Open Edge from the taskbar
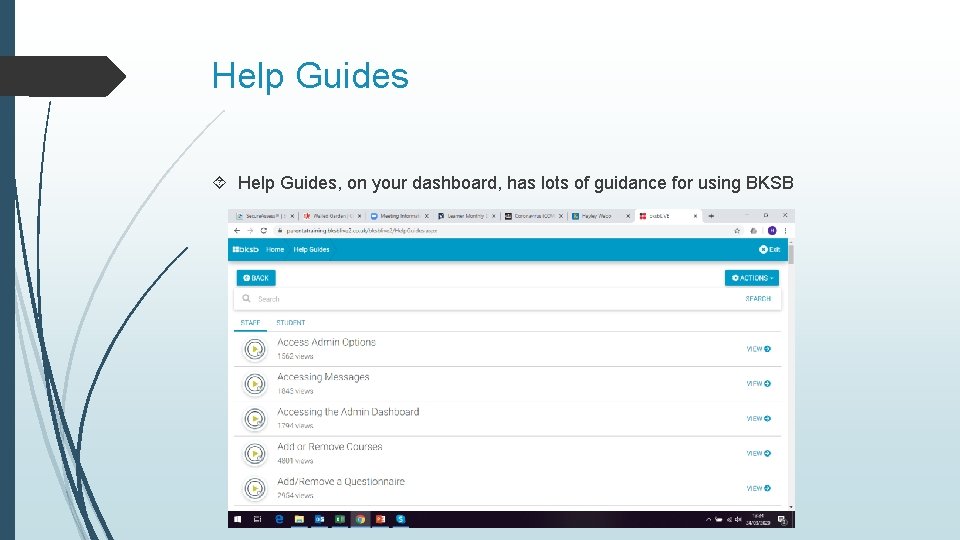The width and height of the screenshot is (960, 540). [279, 519]
